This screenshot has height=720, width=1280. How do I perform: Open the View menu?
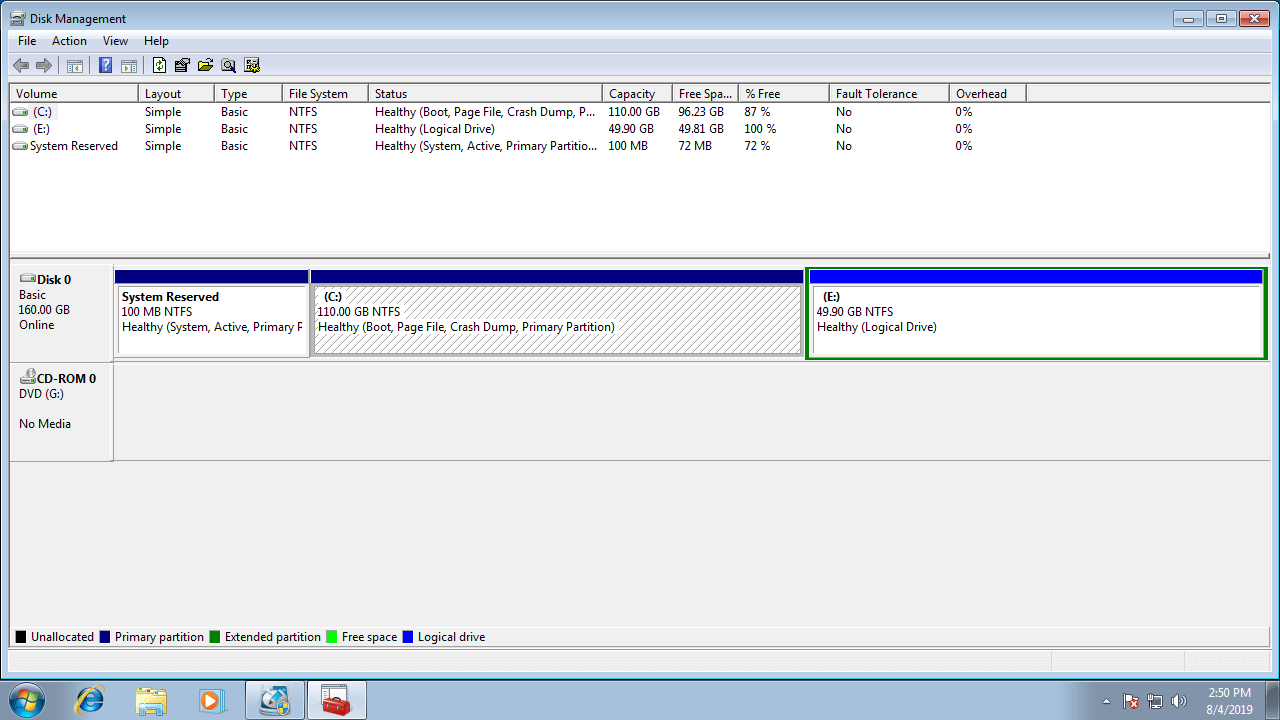[x=115, y=41]
